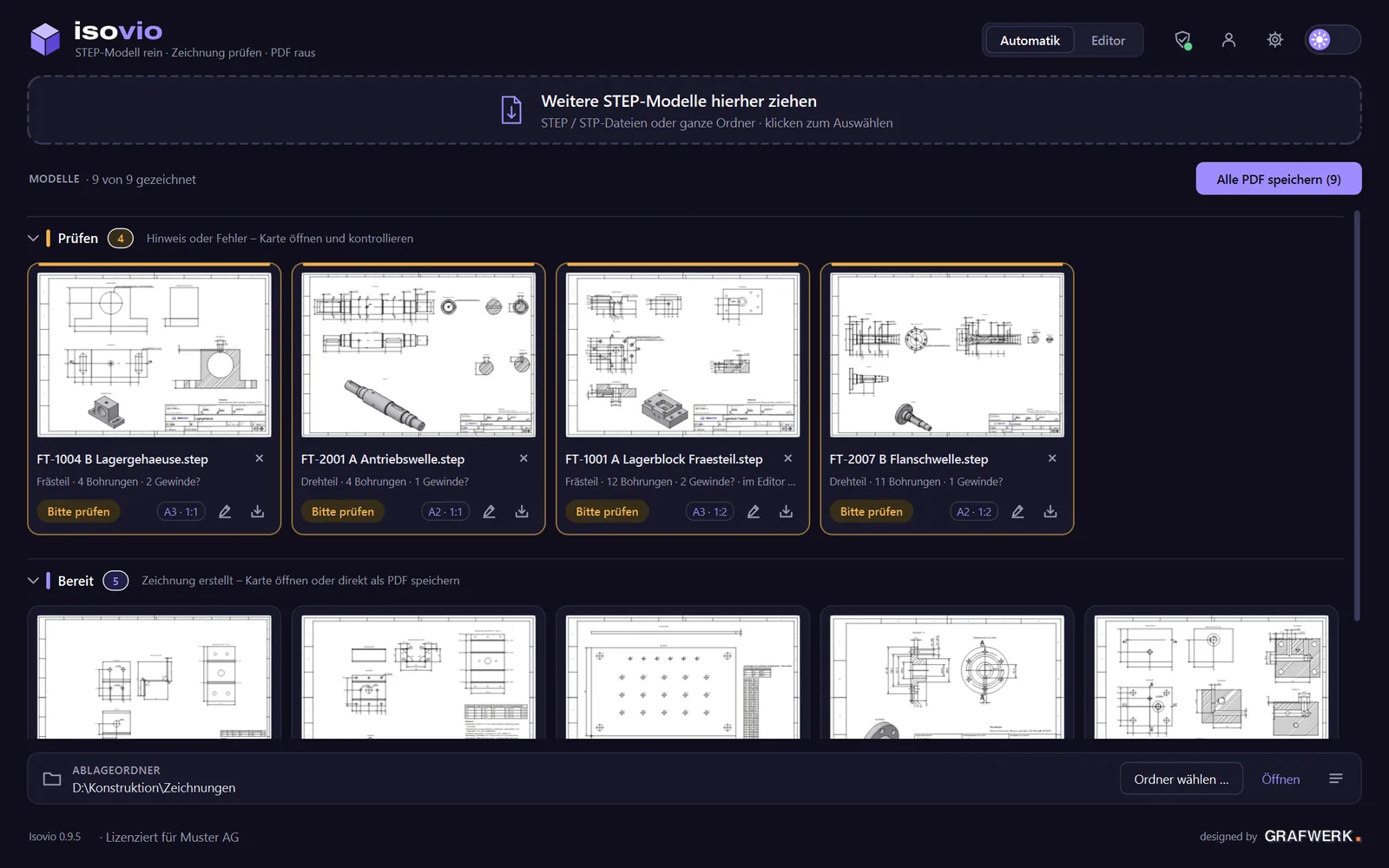
Task: Toggle the light/dark theme switch
Action: pos(1333,40)
